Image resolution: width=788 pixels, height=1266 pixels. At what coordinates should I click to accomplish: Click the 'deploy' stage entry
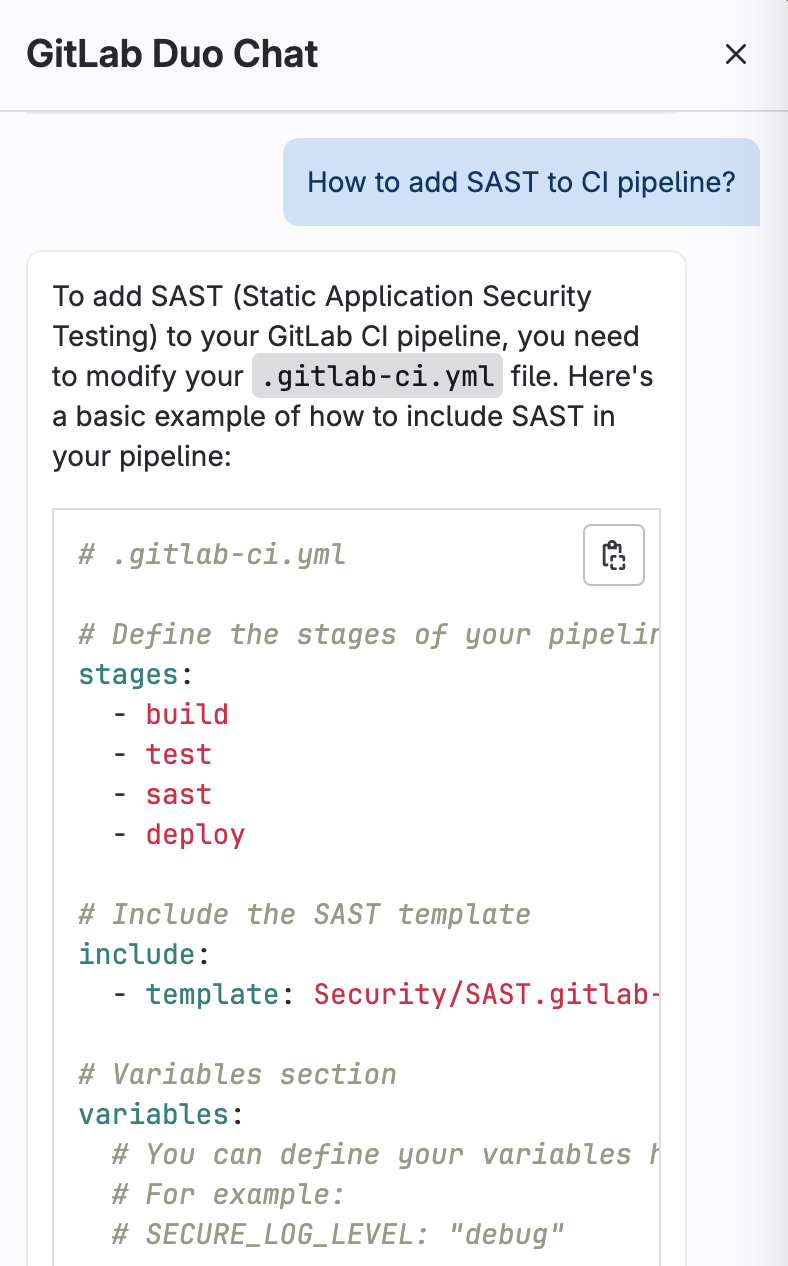point(196,834)
